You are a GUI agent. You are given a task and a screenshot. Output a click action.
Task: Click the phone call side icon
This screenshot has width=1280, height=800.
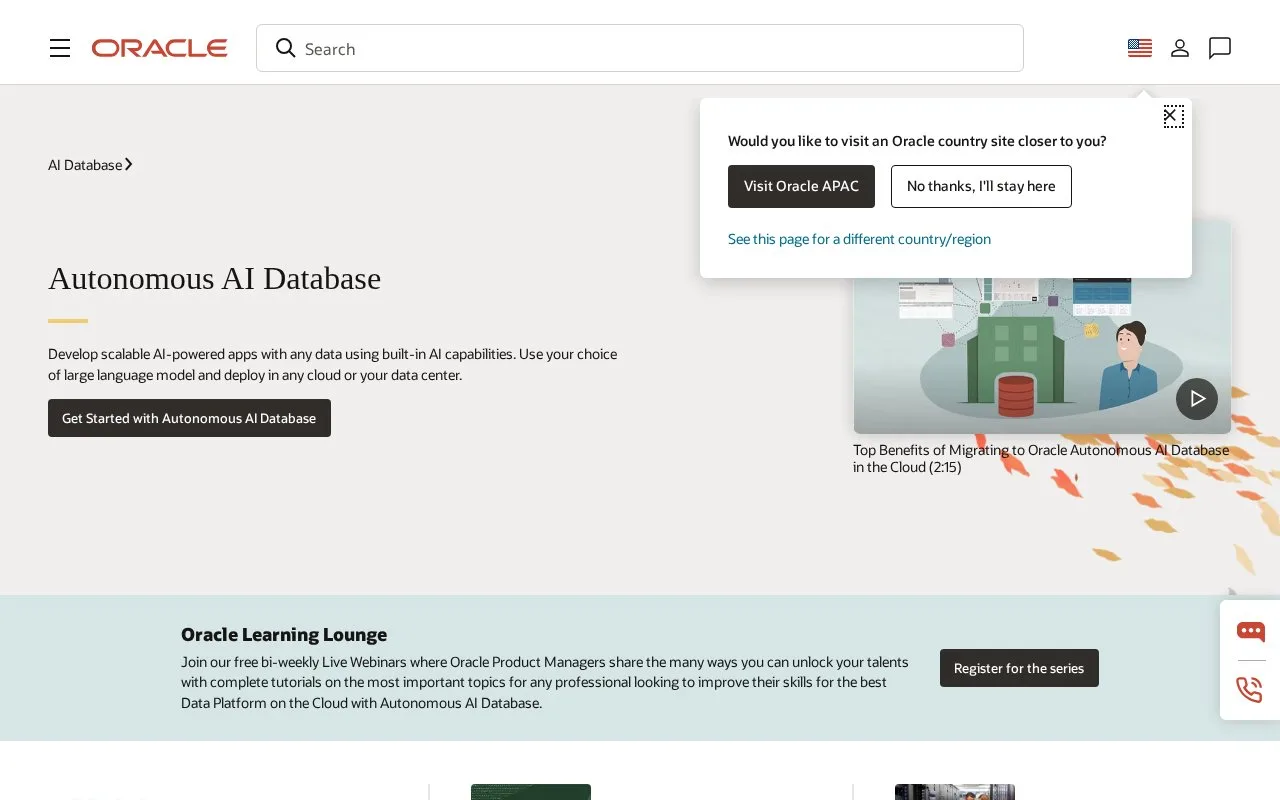pos(1250,690)
